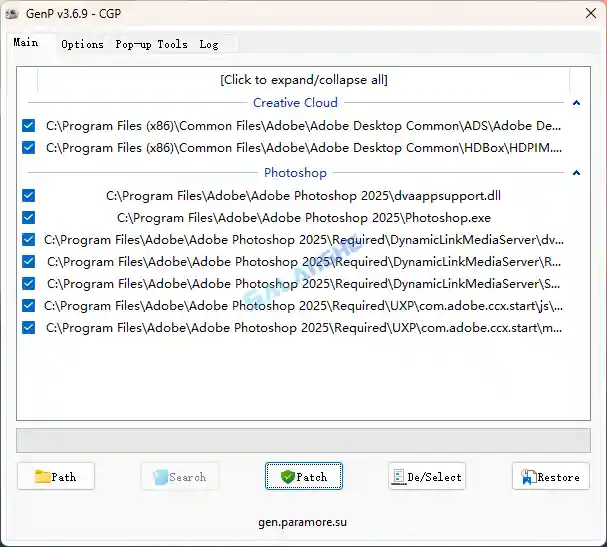Click the Restore button label

[558, 477]
